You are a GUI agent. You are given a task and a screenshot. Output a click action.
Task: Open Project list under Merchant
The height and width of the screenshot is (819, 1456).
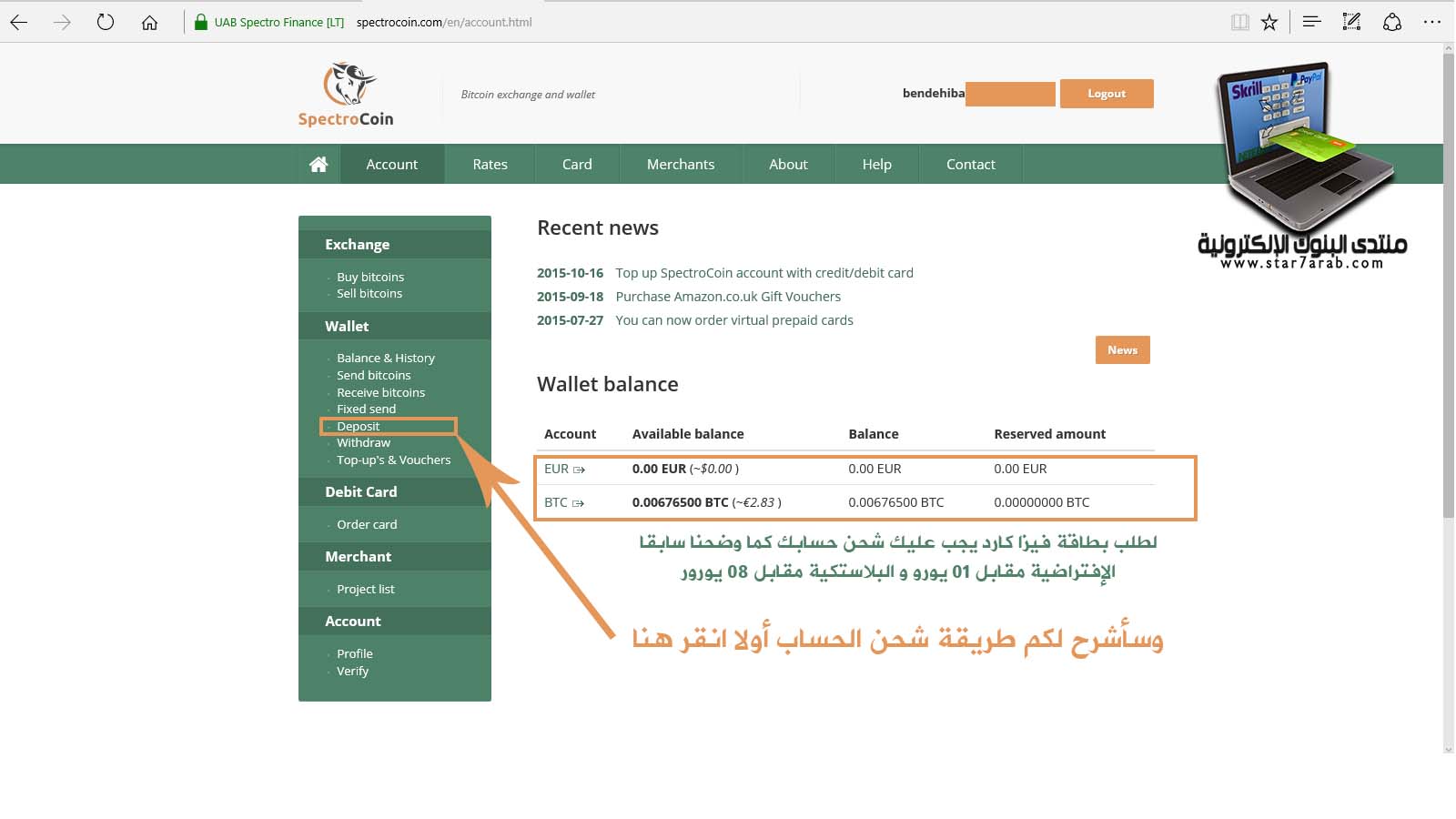coord(366,589)
